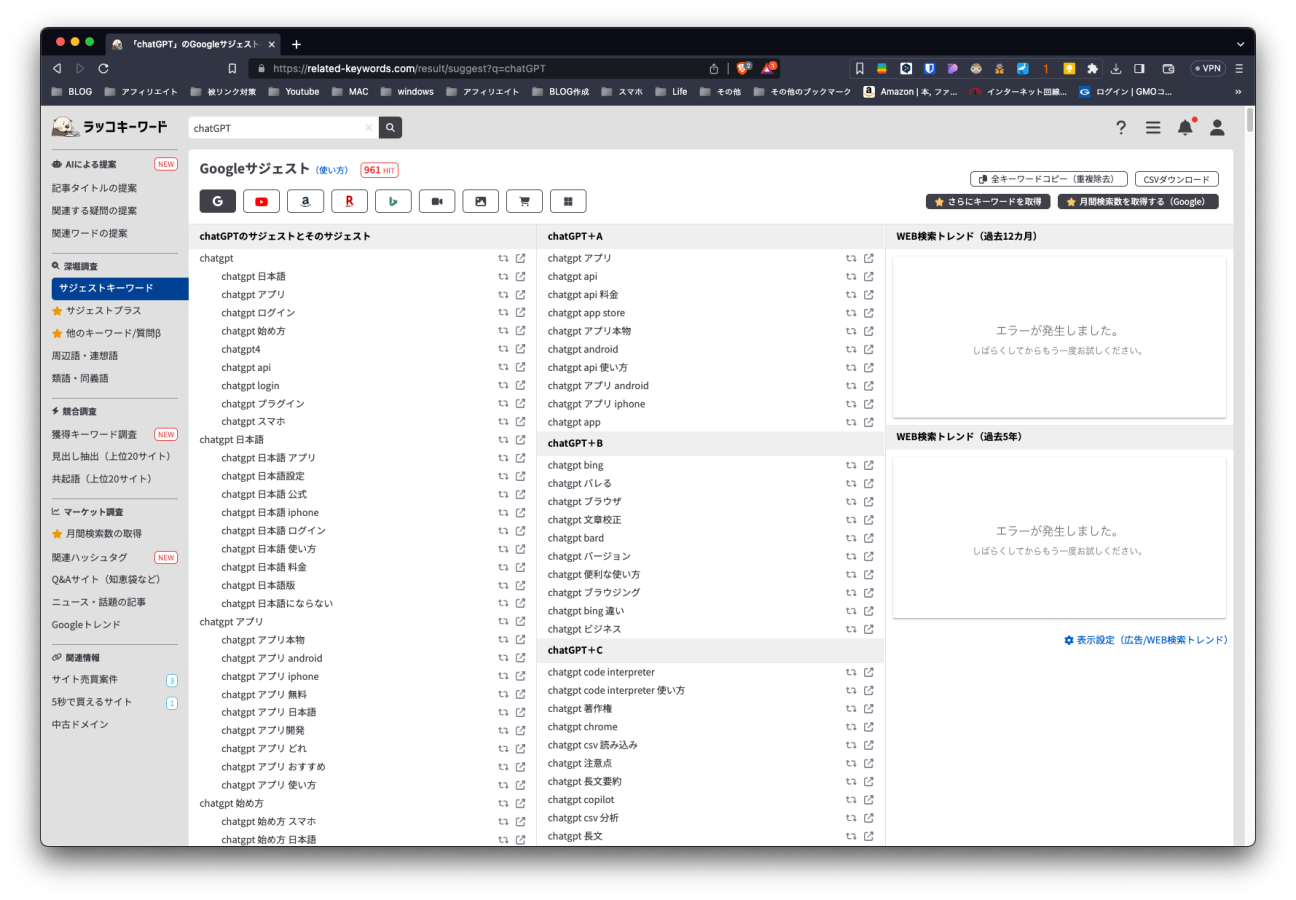
Task: Open the notifications bell
Action: (1185, 128)
